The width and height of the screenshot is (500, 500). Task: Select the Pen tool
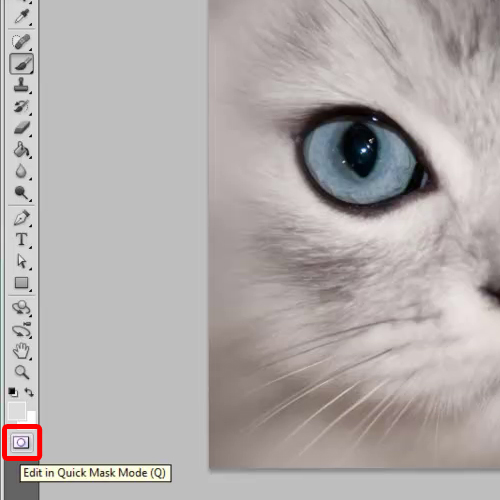click(22, 218)
